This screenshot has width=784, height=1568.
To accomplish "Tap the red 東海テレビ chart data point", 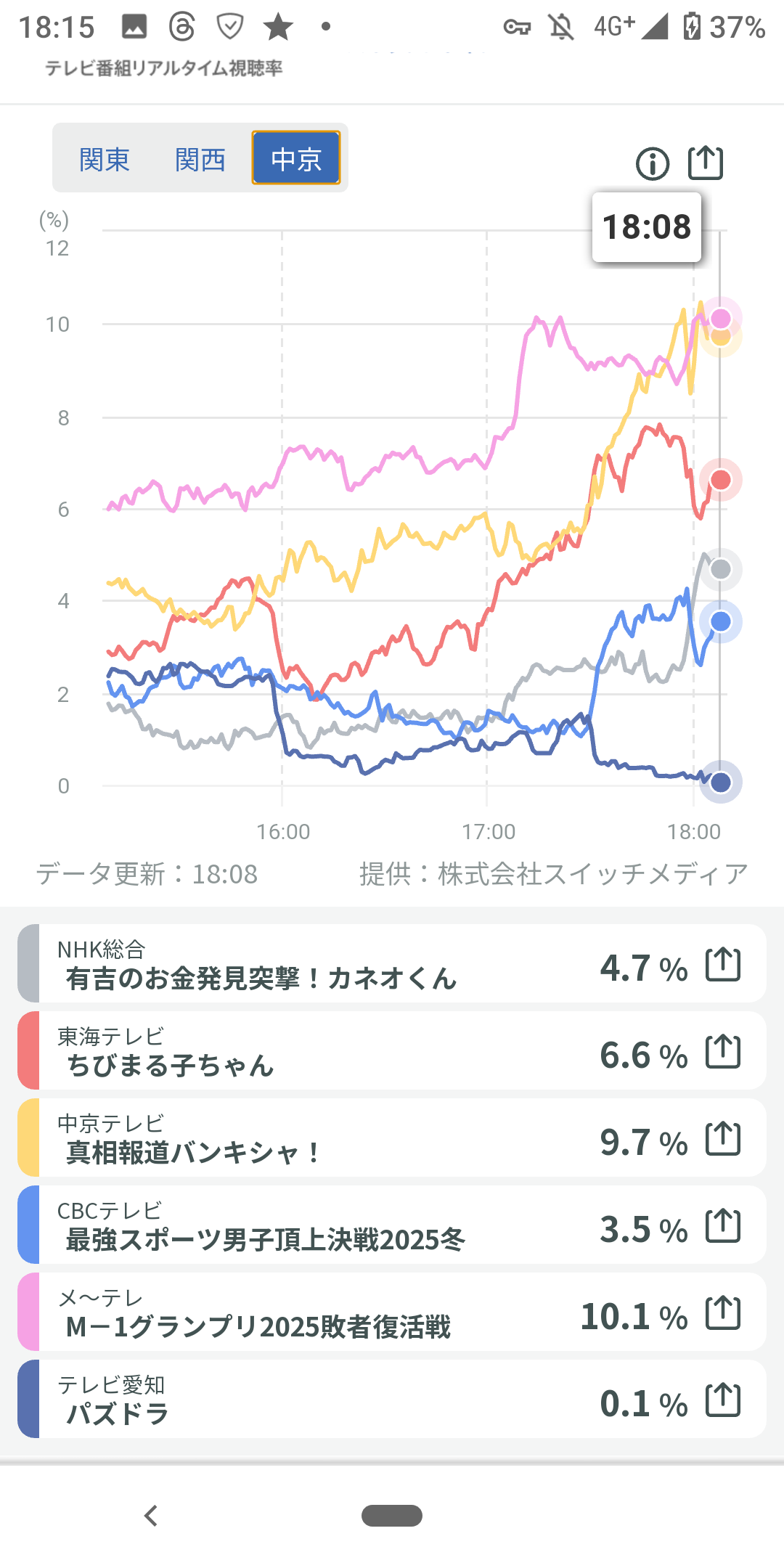I will tap(721, 480).
